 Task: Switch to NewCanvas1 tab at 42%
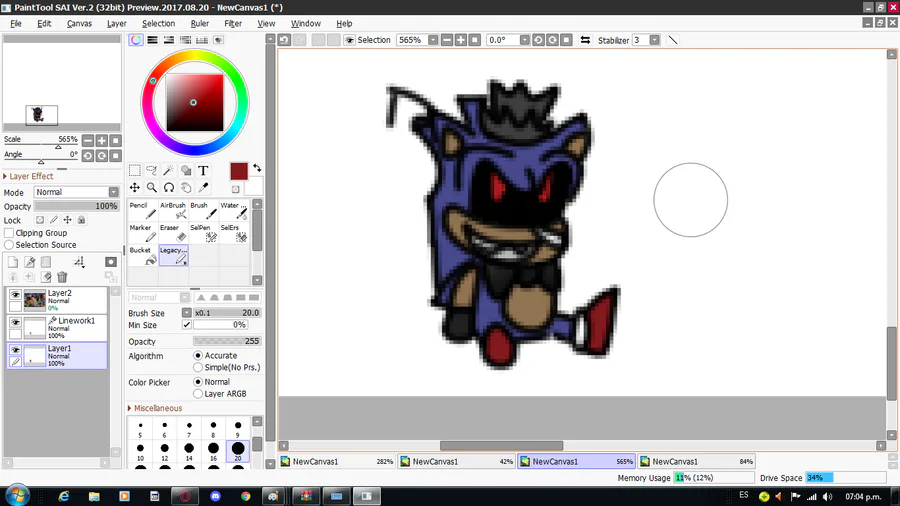[457, 461]
